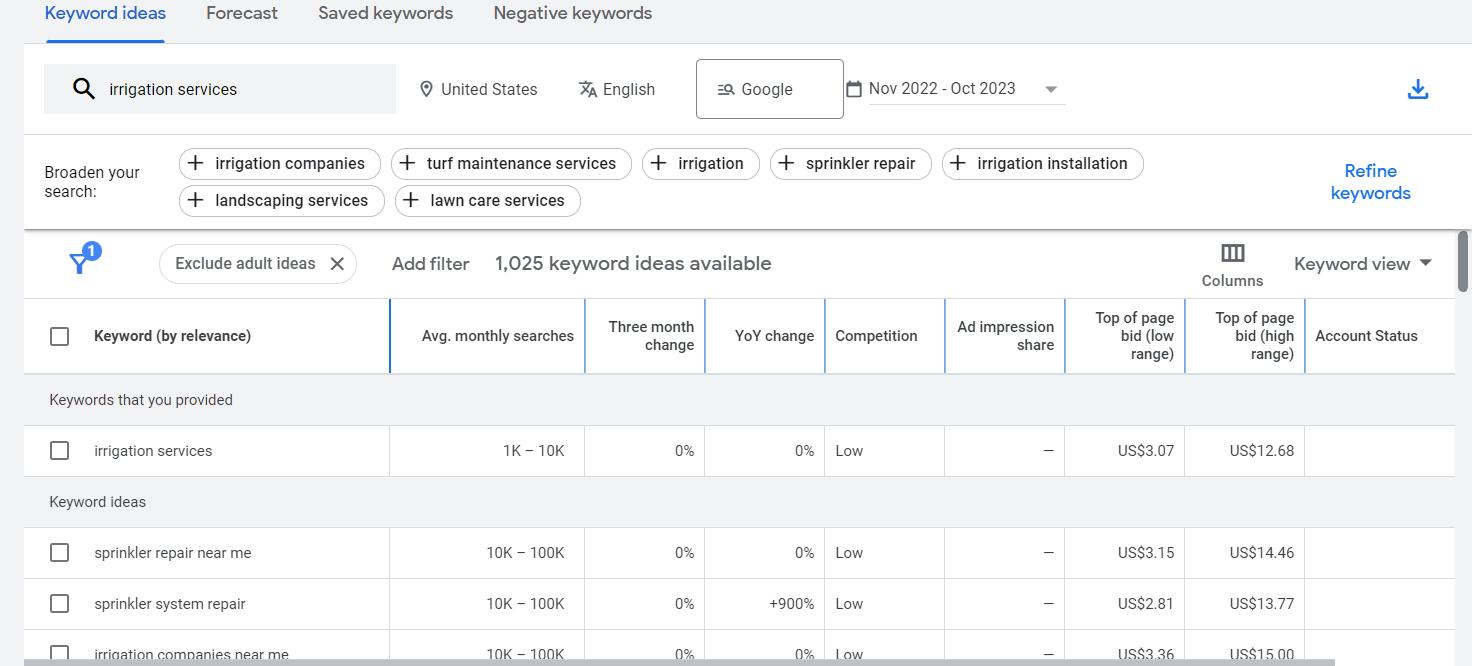Add 'landscaping services' suggestion chip

(x=282, y=200)
